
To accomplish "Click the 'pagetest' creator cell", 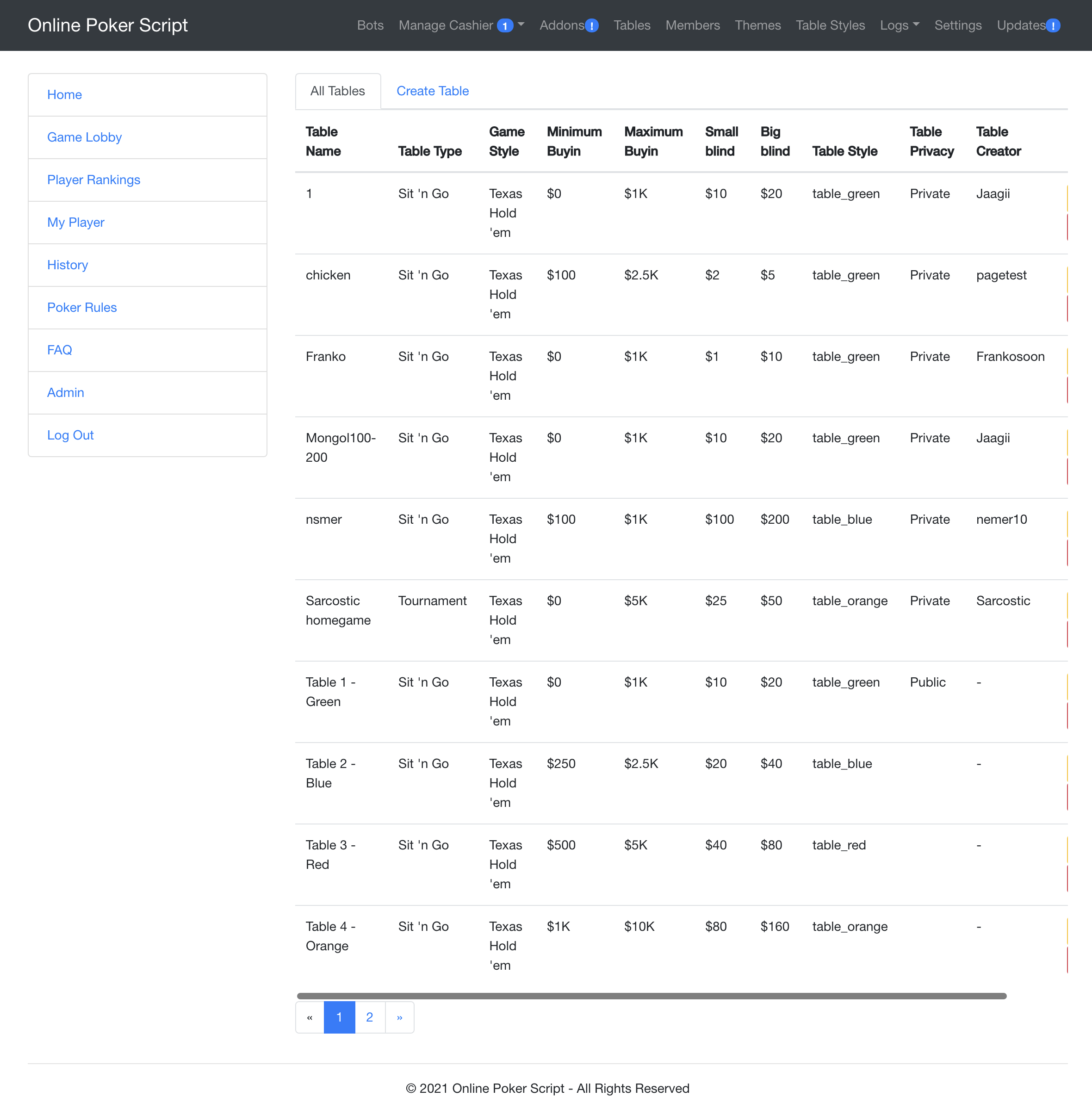I will pos(1001,275).
